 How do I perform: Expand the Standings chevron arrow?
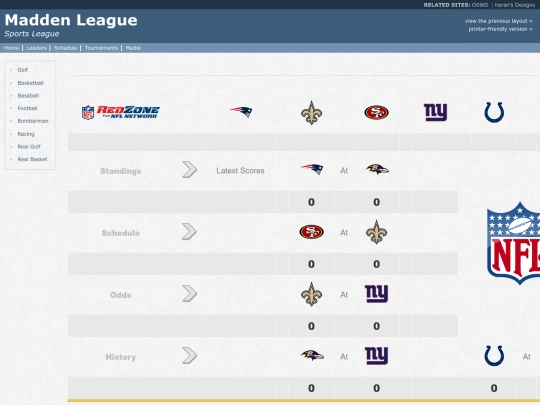click(189, 169)
